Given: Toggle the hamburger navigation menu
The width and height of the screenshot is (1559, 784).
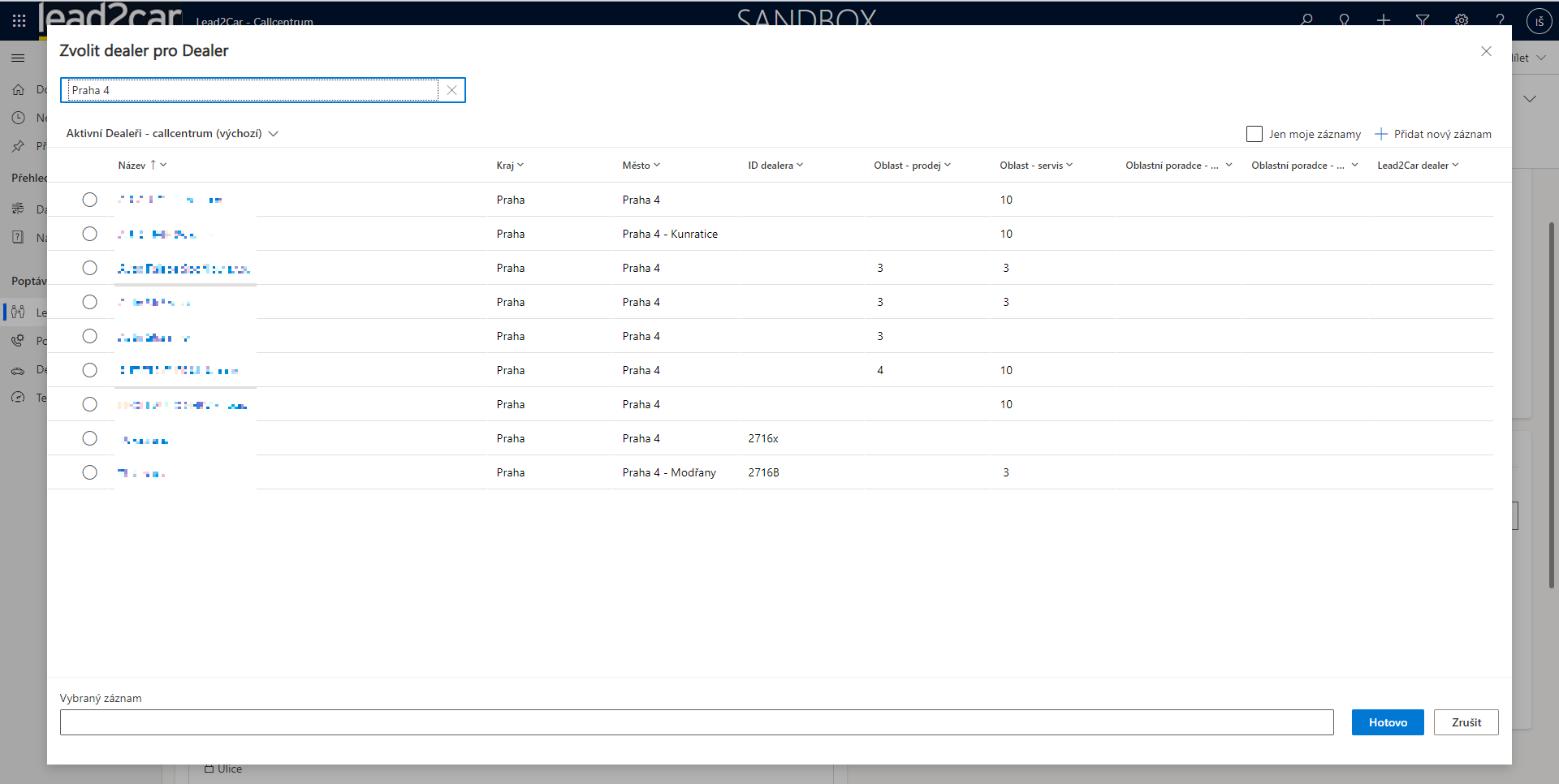Looking at the screenshot, I should coord(18,58).
